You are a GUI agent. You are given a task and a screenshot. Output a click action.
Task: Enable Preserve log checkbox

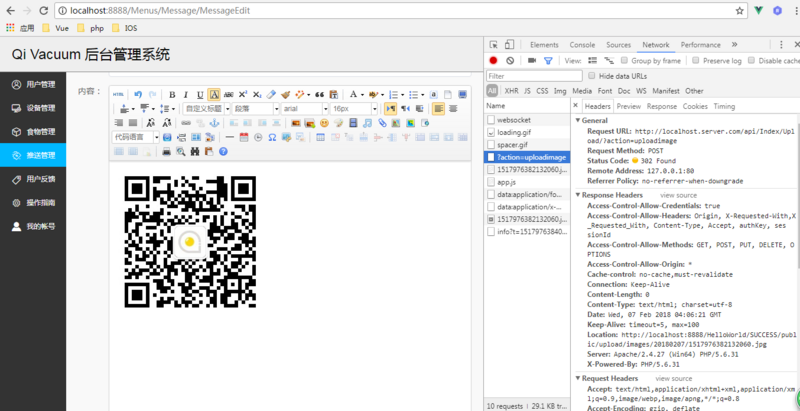point(695,60)
